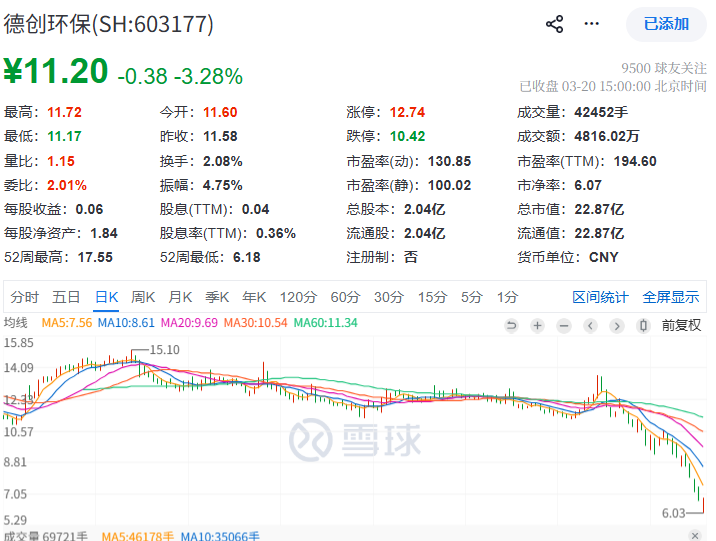Click the chart reset undo icon
This screenshot has width=716, height=541.
point(511,326)
